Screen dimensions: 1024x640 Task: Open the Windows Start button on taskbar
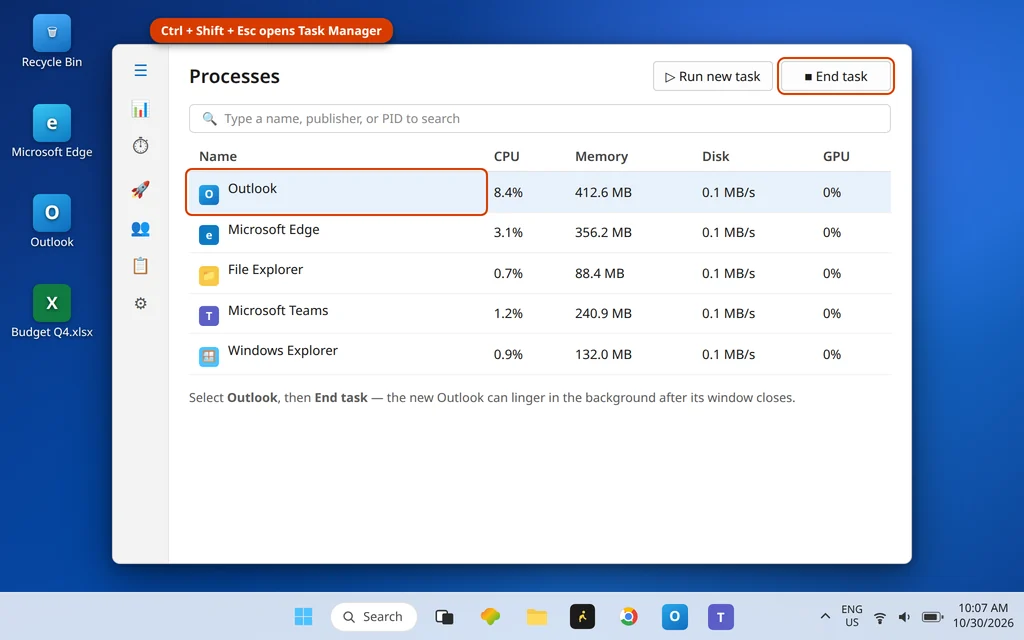[303, 616]
